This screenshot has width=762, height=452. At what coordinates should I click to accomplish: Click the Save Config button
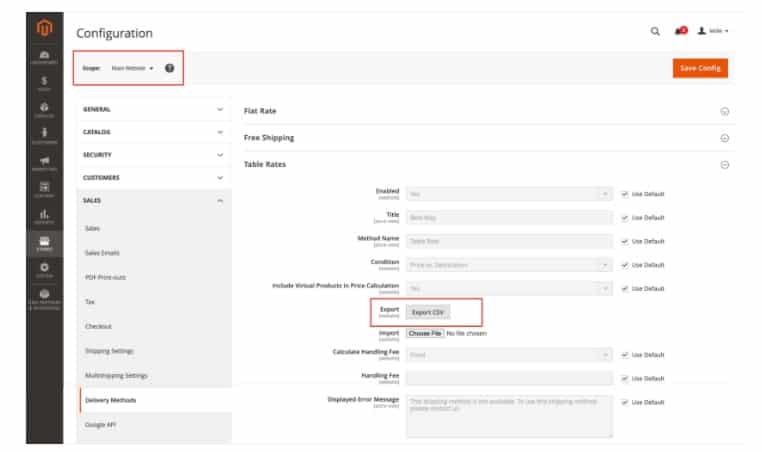(x=700, y=68)
